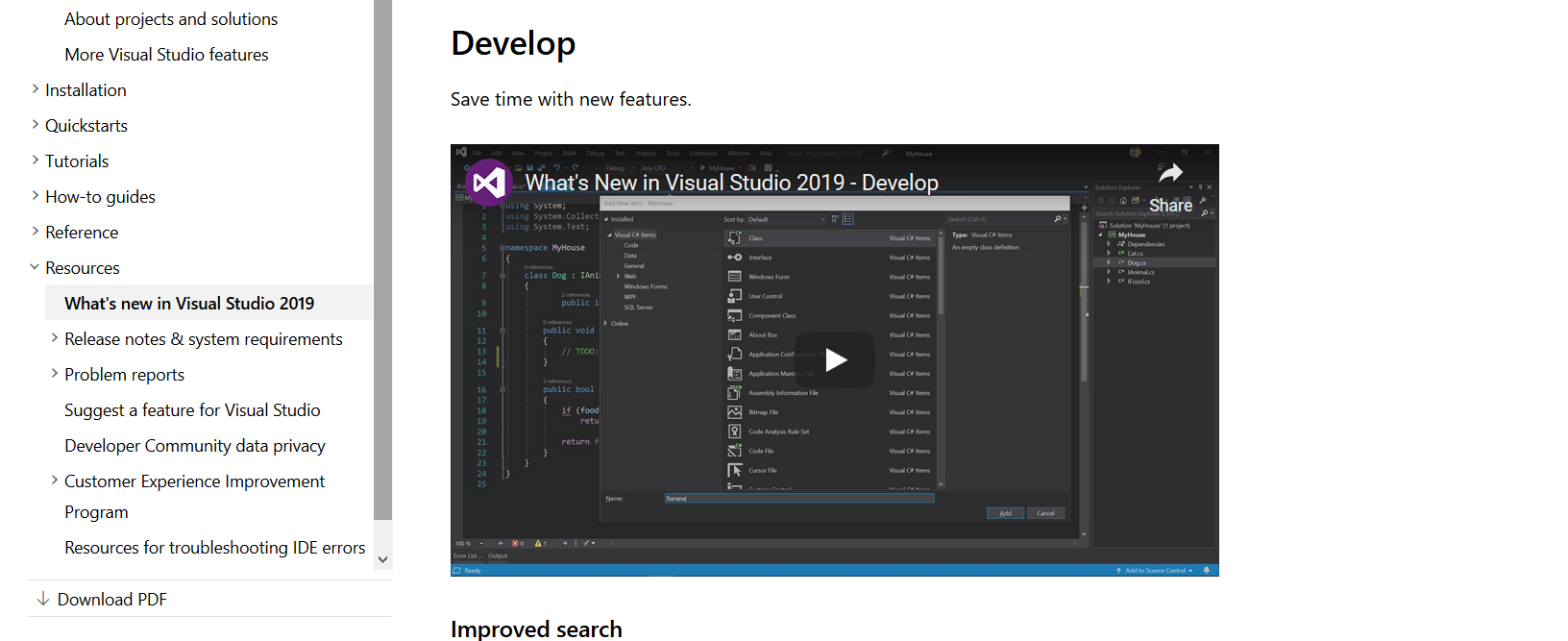Viewport: 1568px width, 641px height.
Task: Click the Share arrow icon on the video
Action: point(1170,174)
